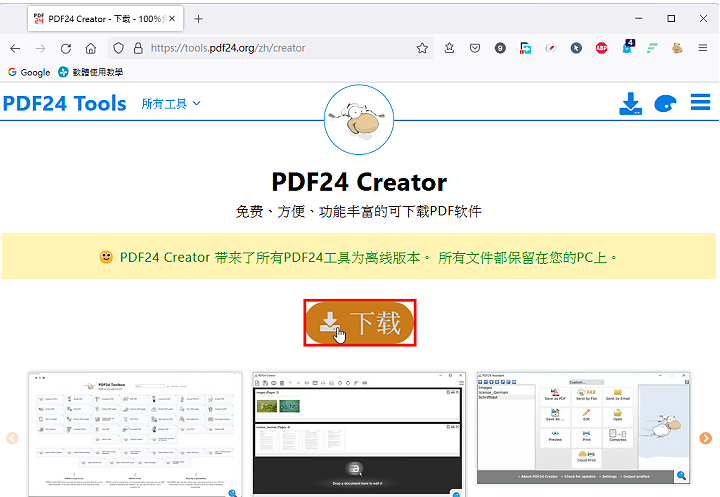Open the dark blue cursor extension

pyautogui.click(x=576, y=48)
